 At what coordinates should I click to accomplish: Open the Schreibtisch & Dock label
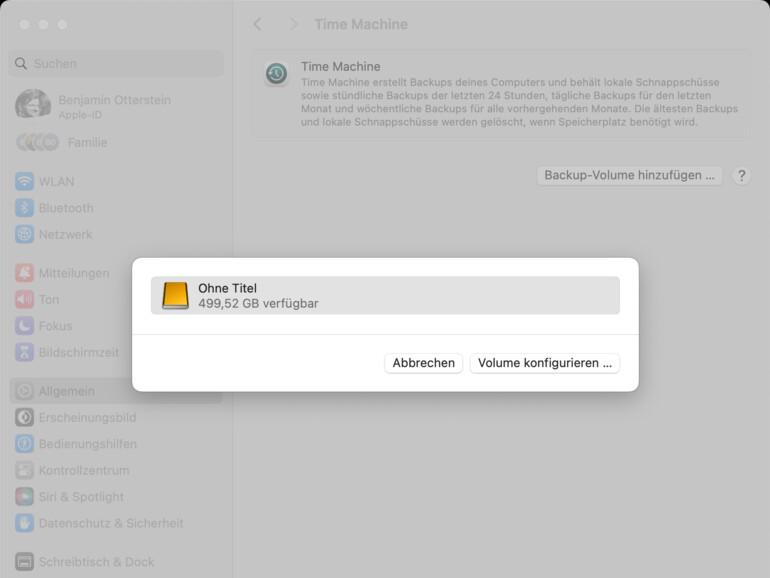click(96, 562)
